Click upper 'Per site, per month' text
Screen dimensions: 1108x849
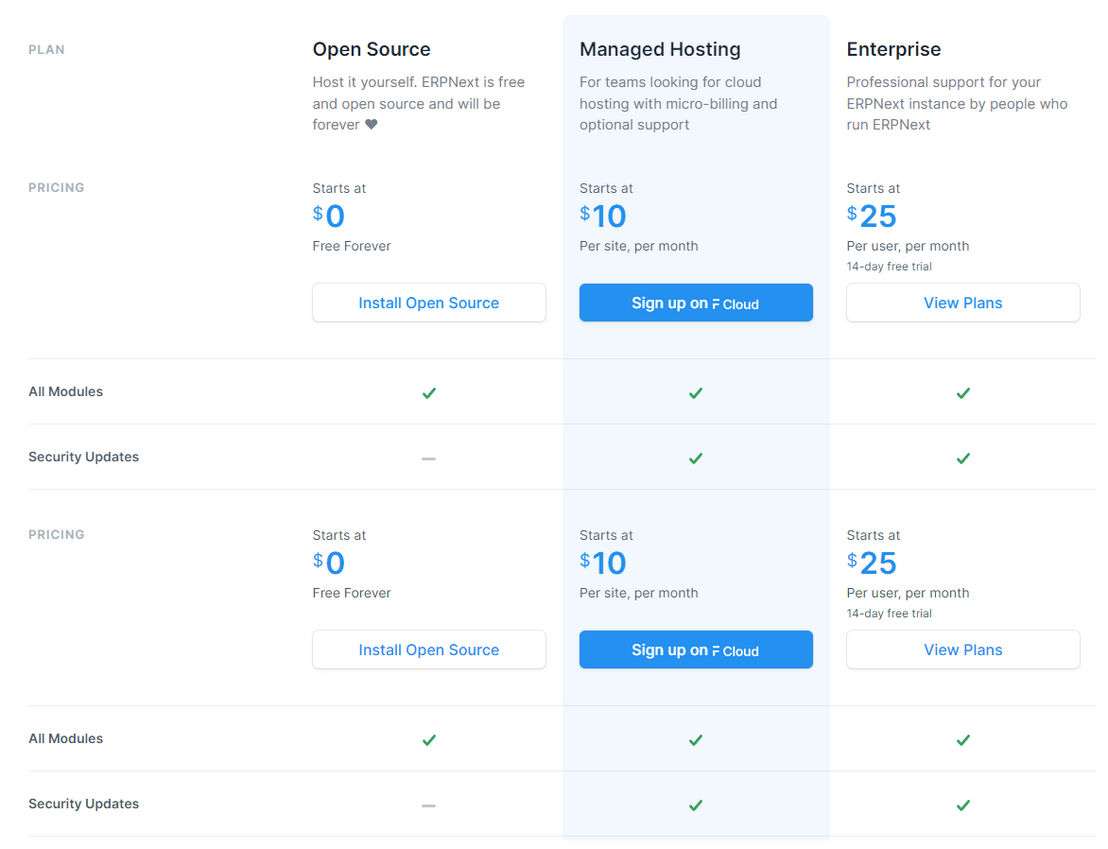coord(639,246)
